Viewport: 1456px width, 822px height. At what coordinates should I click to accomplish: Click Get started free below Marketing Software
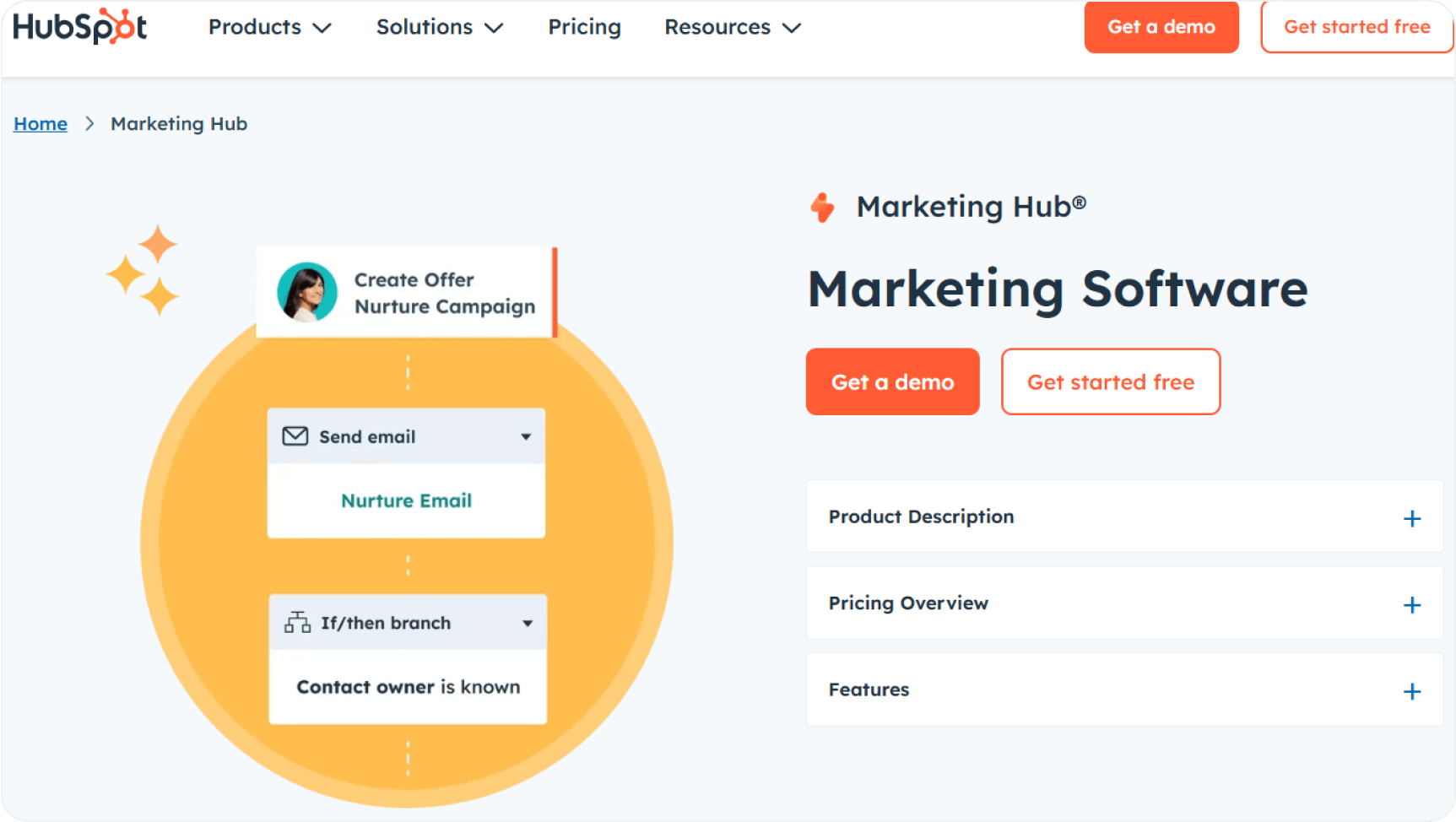(1110, 381)
